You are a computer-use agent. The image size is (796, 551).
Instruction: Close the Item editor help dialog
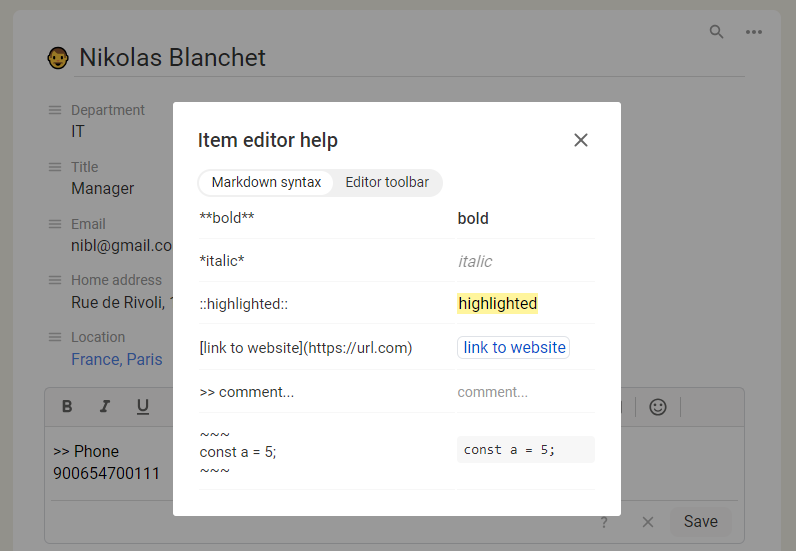pyautogui.click(x=581, y=140)
